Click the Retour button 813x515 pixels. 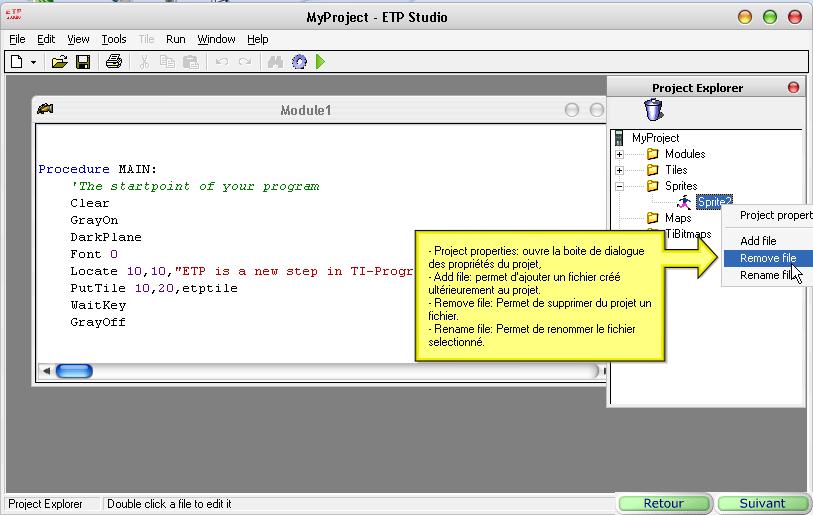(664, 504)
